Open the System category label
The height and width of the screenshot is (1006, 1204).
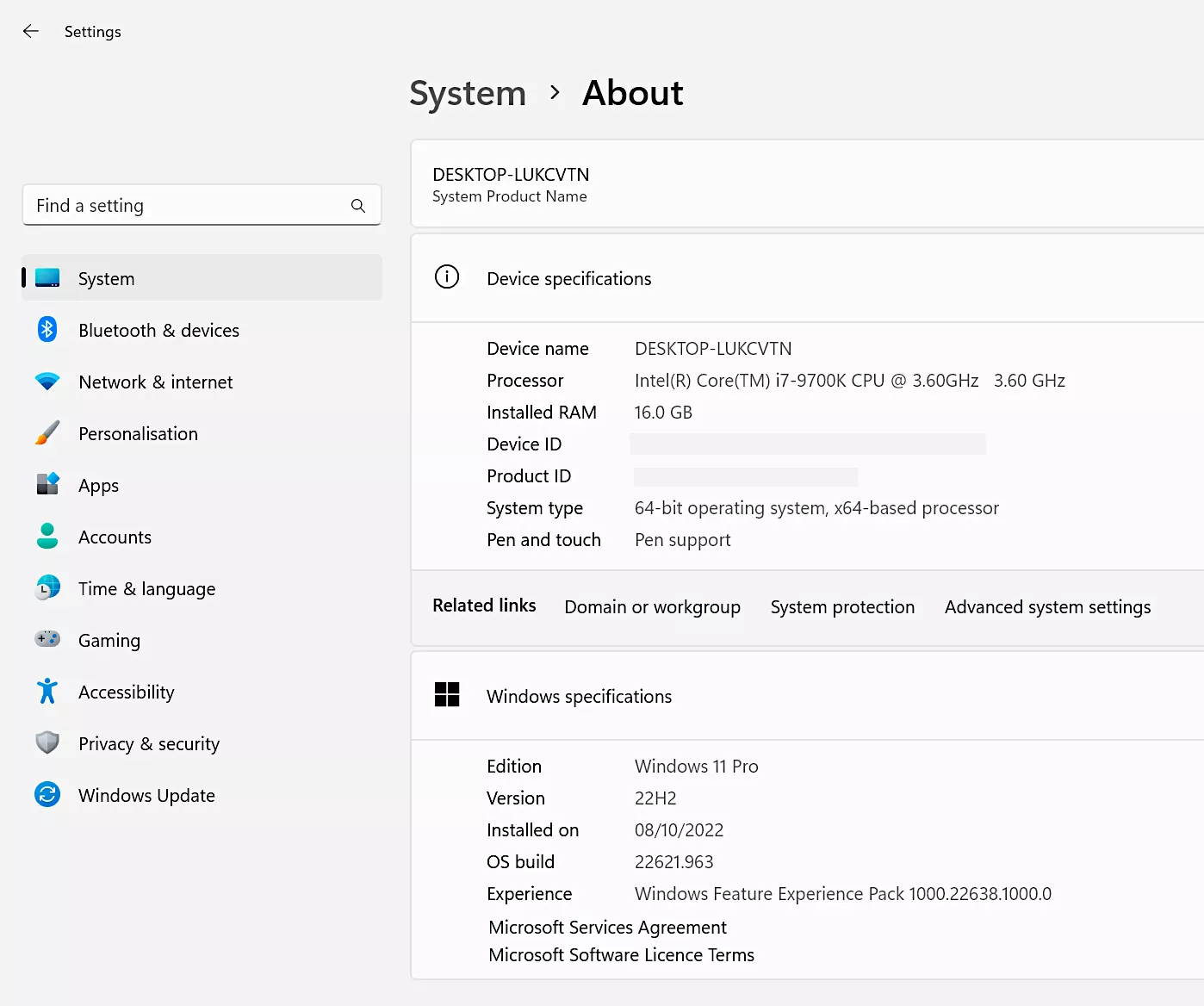click(x=107, y=279)
